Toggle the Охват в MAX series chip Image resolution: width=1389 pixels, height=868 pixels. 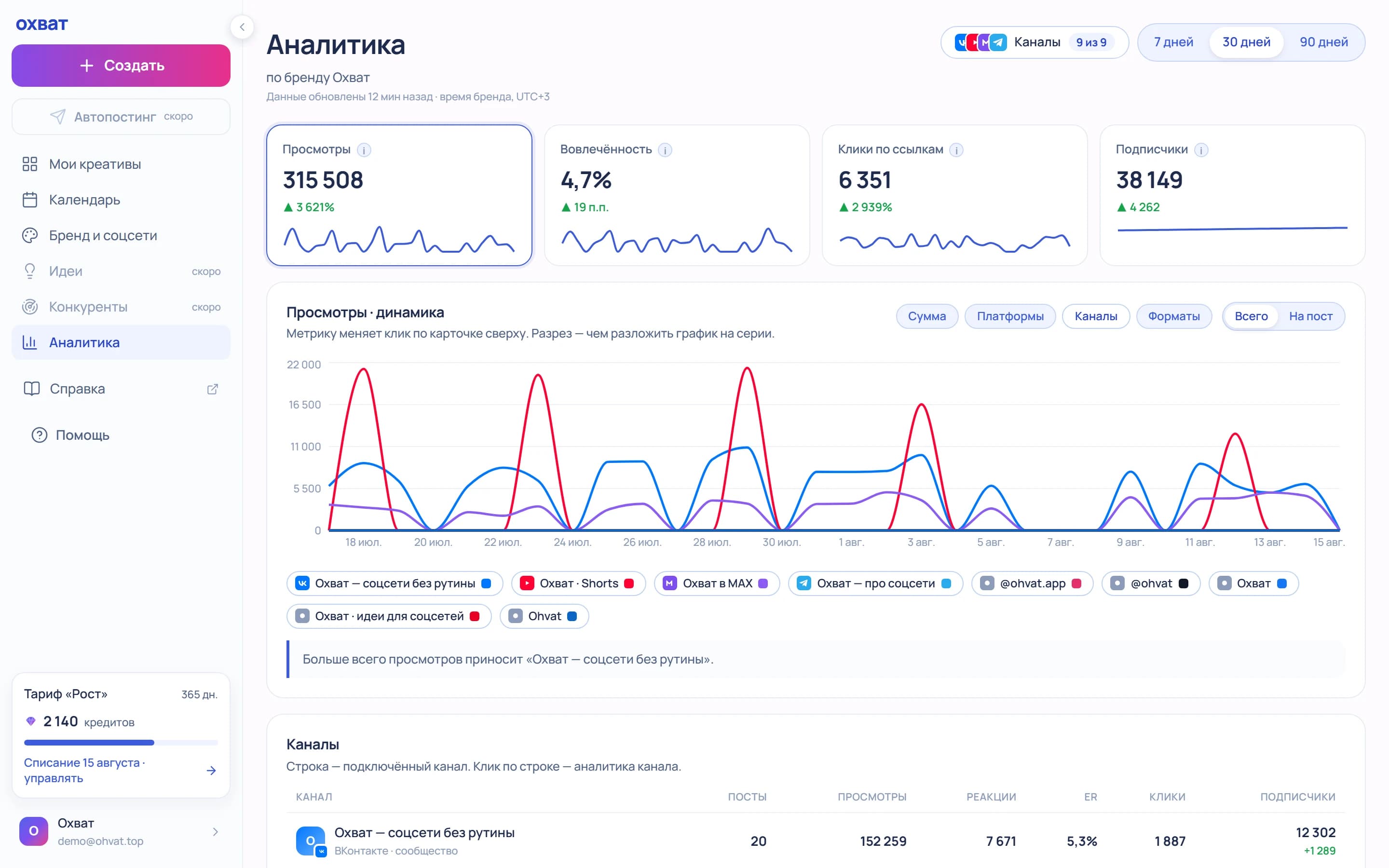pyautogui.click(x=717, y=583)
